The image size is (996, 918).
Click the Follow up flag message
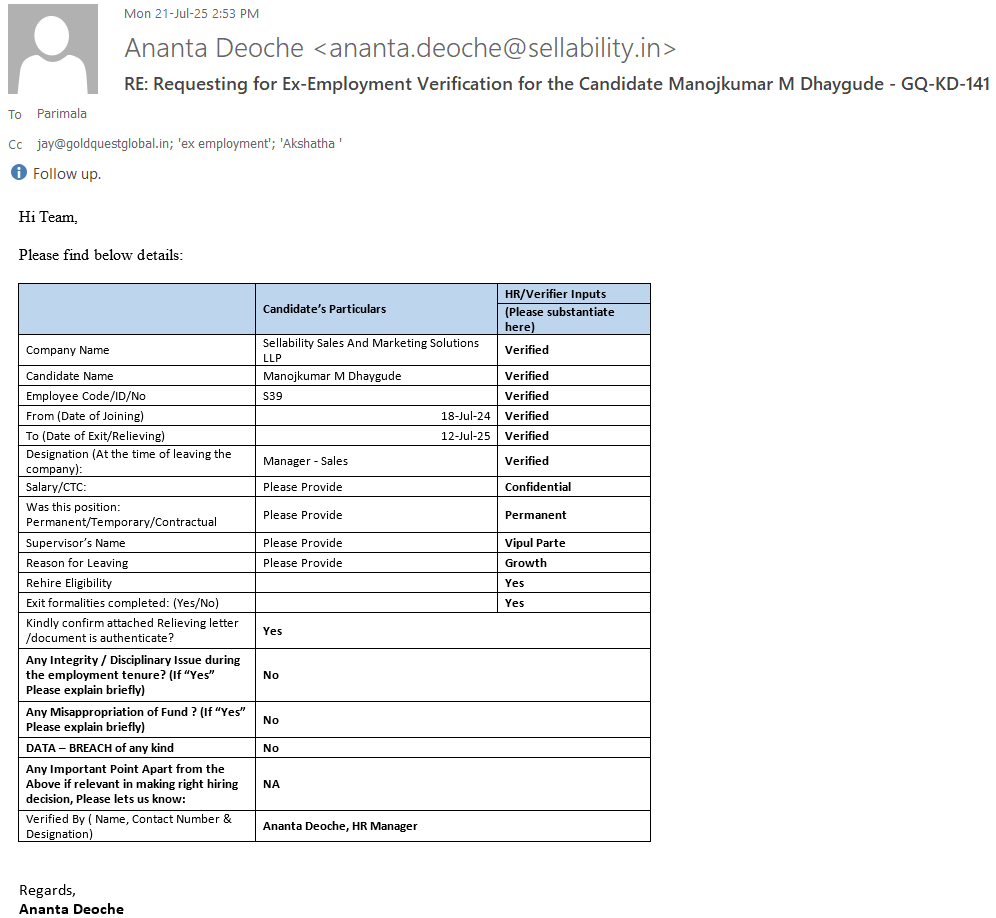67,174
